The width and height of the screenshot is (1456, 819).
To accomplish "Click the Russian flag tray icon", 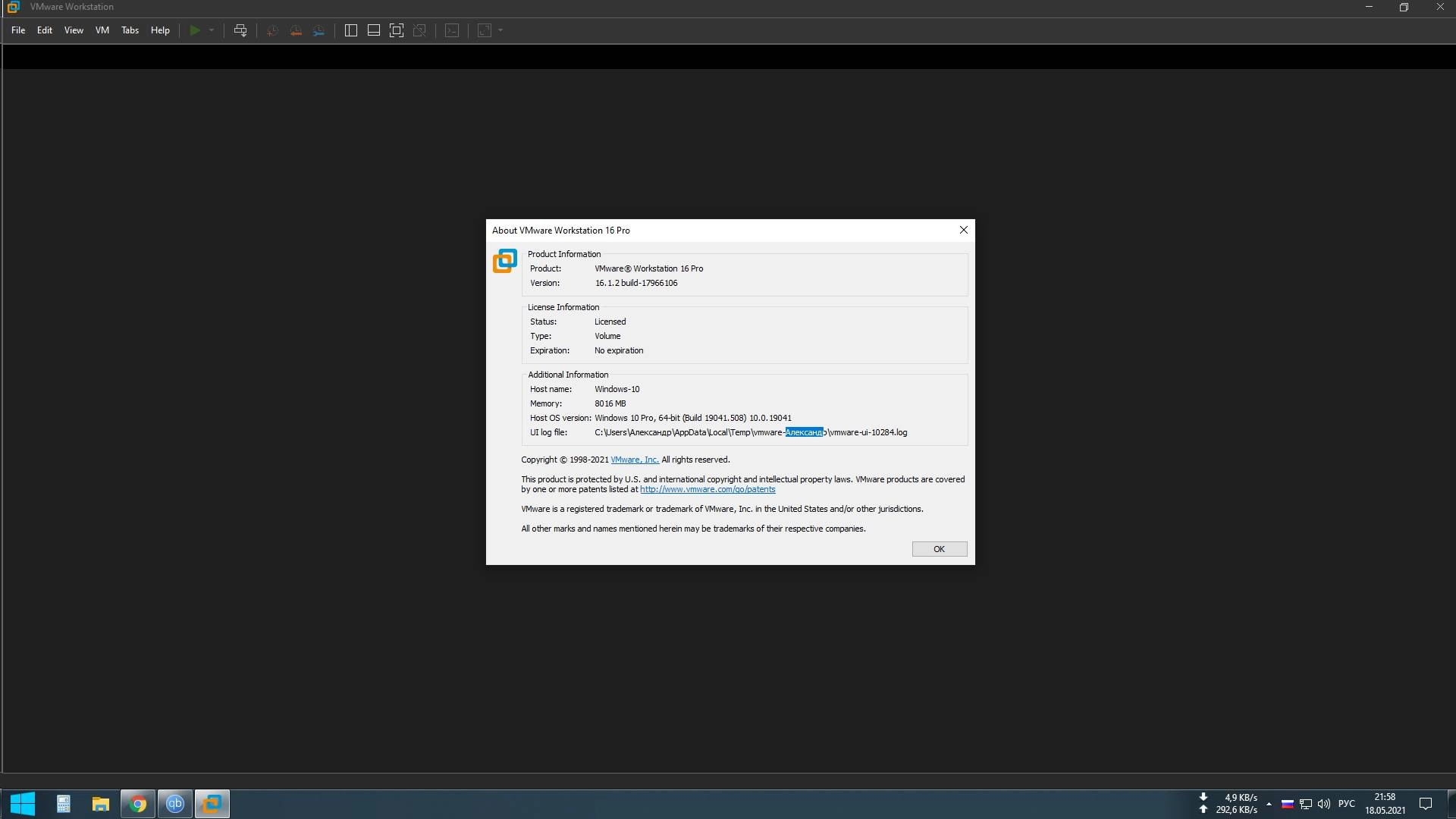I will (1288, 804).
